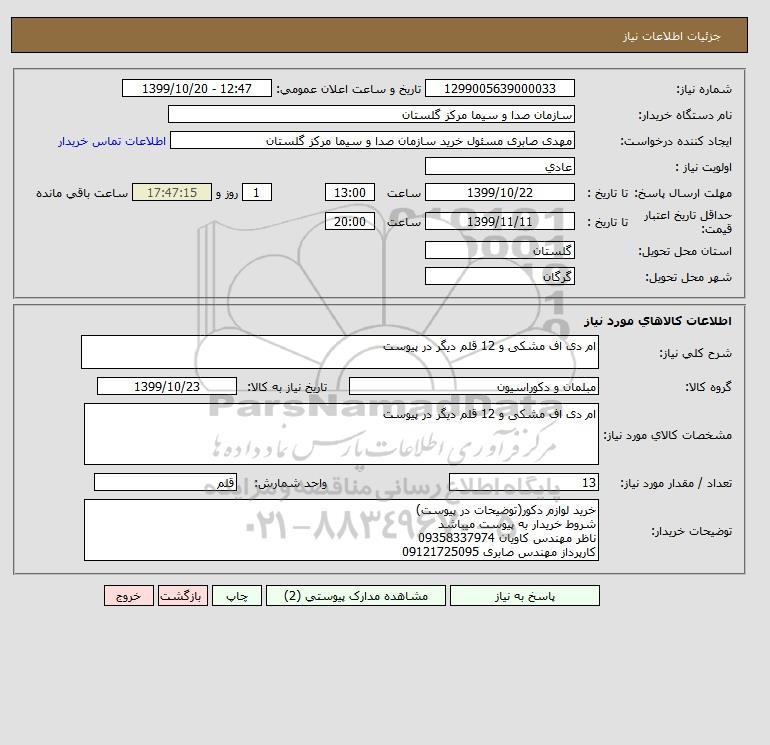The height and width of the screenshot is (745, 770).
Task: Click the deadline time field 13:00
Action: click(350, 193)
